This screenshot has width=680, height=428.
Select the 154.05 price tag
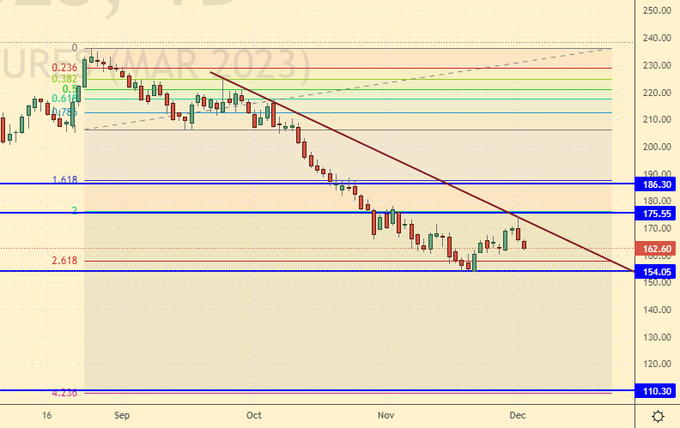(656, 271)
